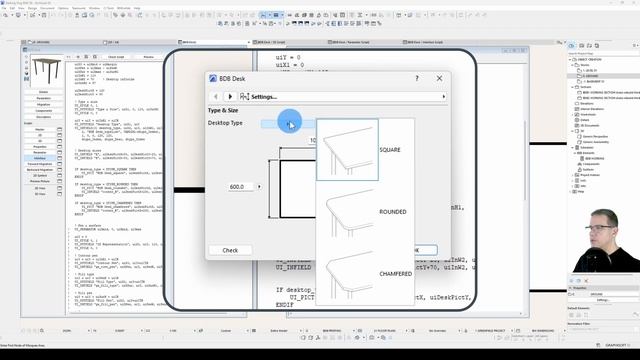Choose the ROUNDED desktop type option
The image size is (640, 360).
[x=365, y=212]
